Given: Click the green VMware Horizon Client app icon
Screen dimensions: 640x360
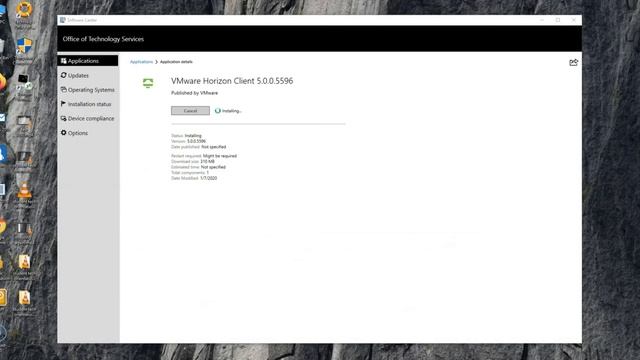Looking at the screenshot, I should 148,83.
